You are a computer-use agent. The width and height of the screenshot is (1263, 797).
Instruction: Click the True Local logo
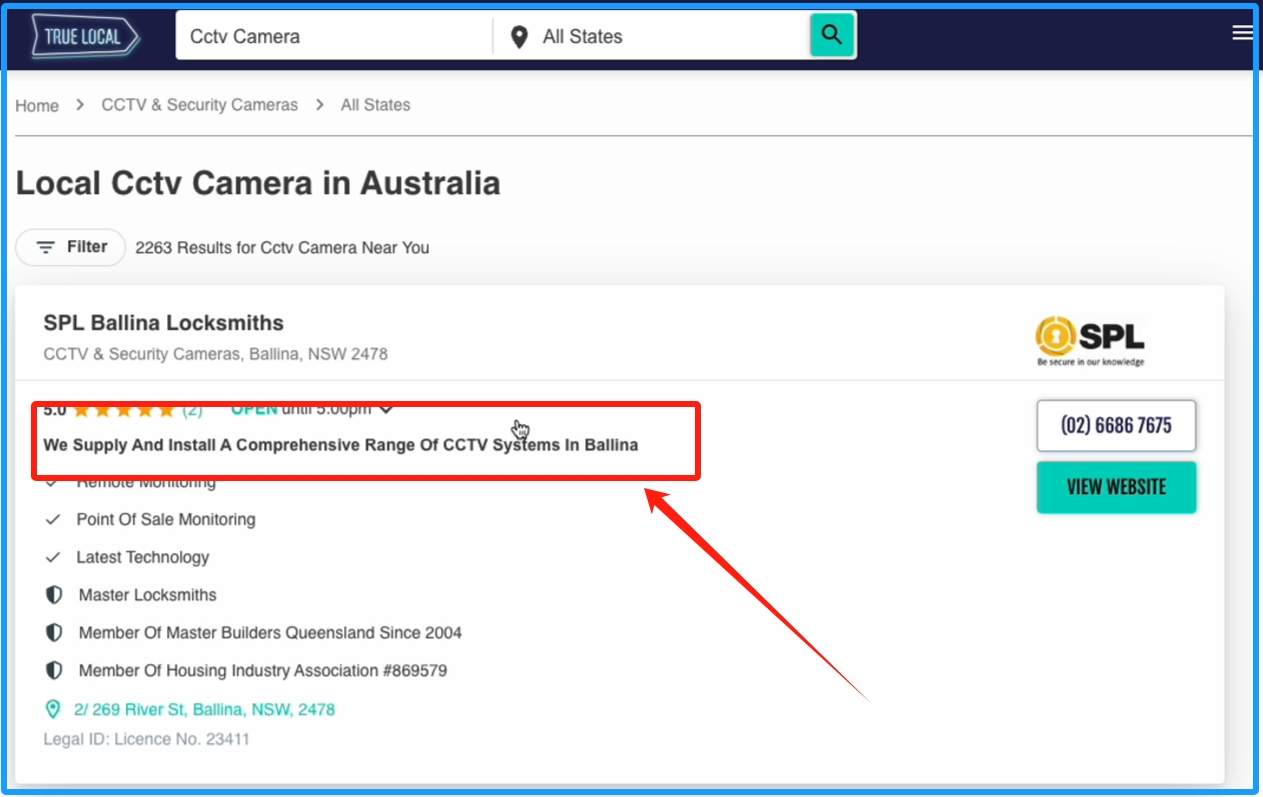85,37
